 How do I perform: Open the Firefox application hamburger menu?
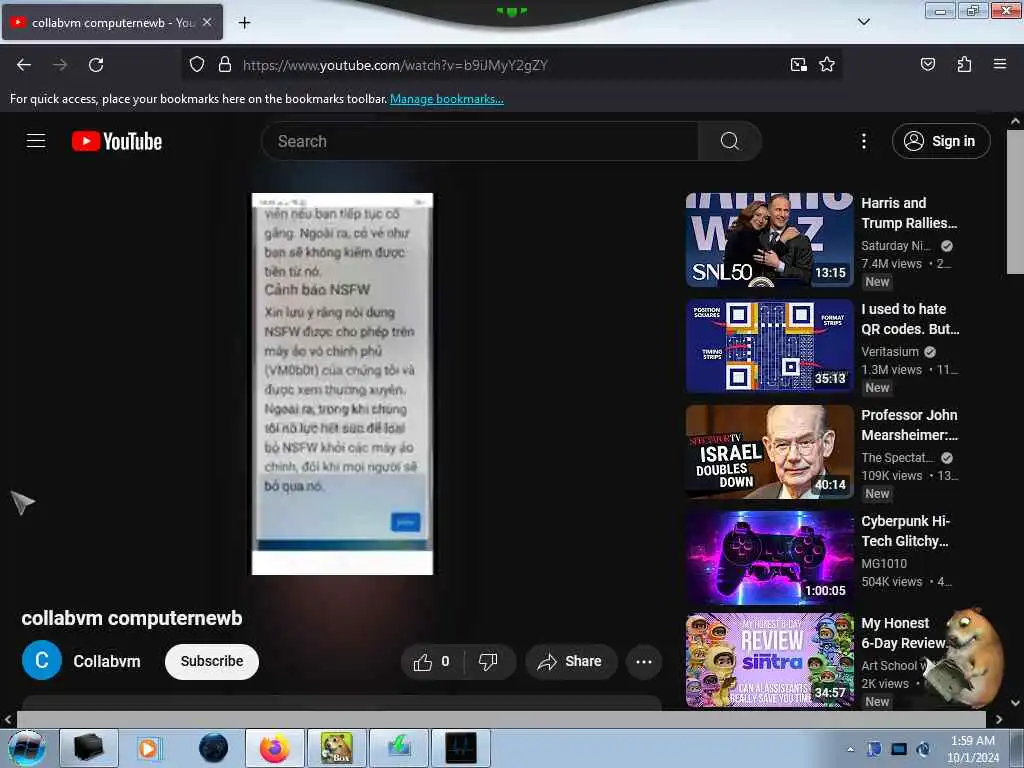pyautogui.click(x=1000, y=64)
